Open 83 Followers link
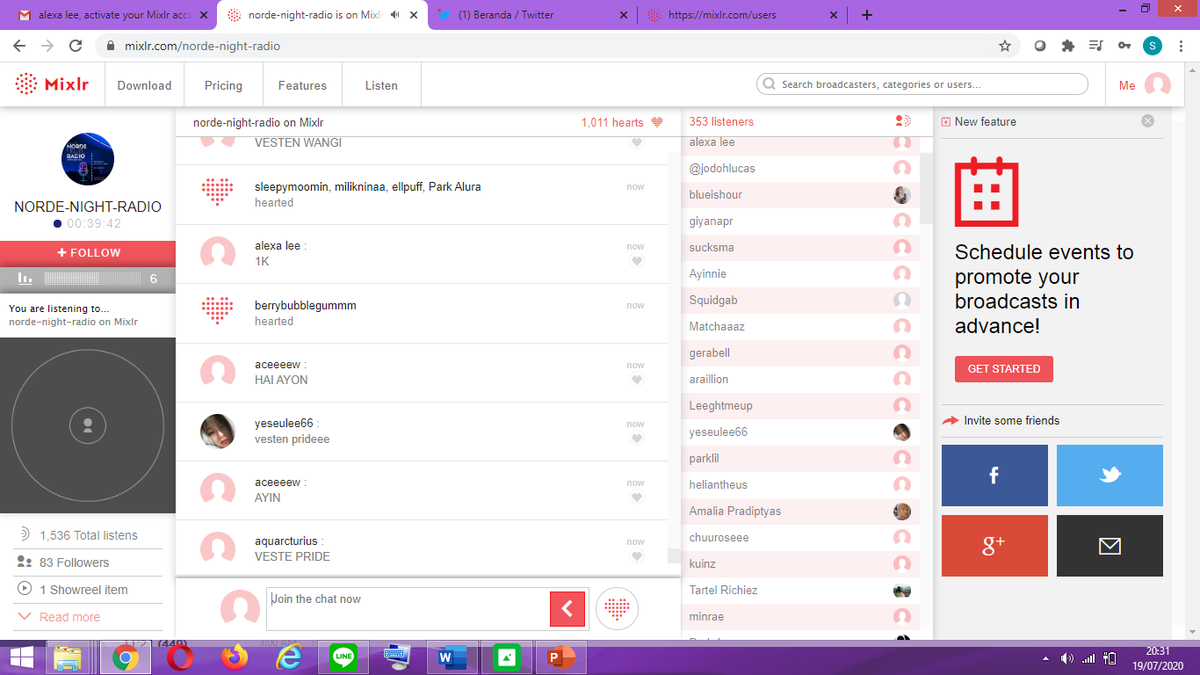The width and height of the screenshot is (1200, 675). pos(74,563)
